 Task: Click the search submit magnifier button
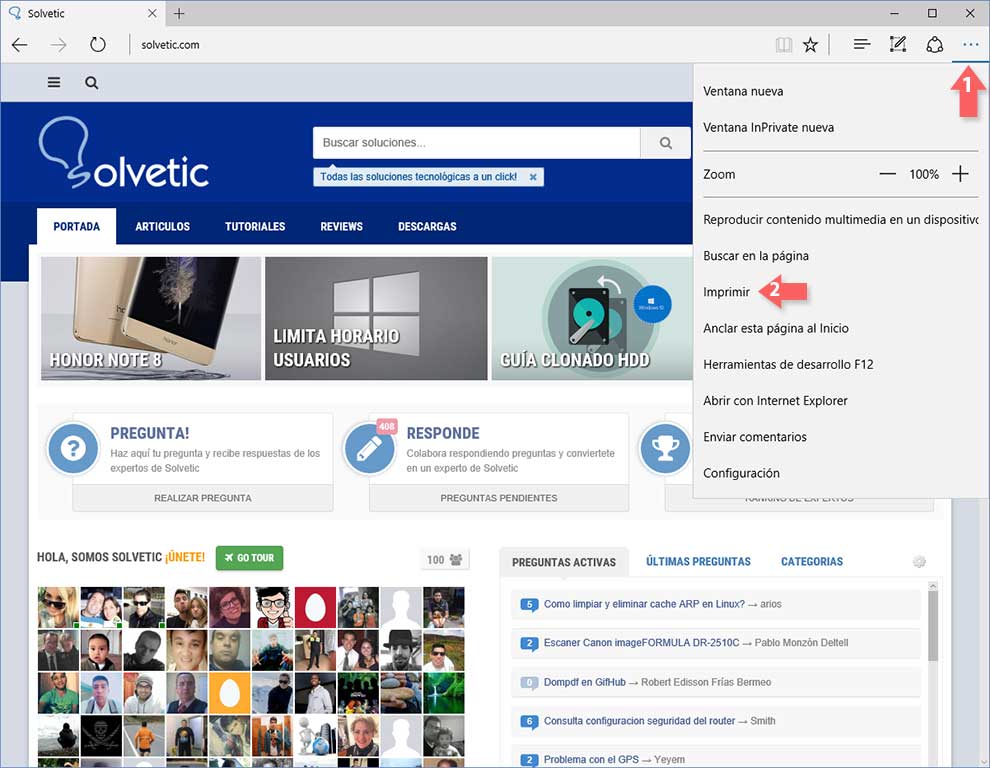(x=665, y=143)
